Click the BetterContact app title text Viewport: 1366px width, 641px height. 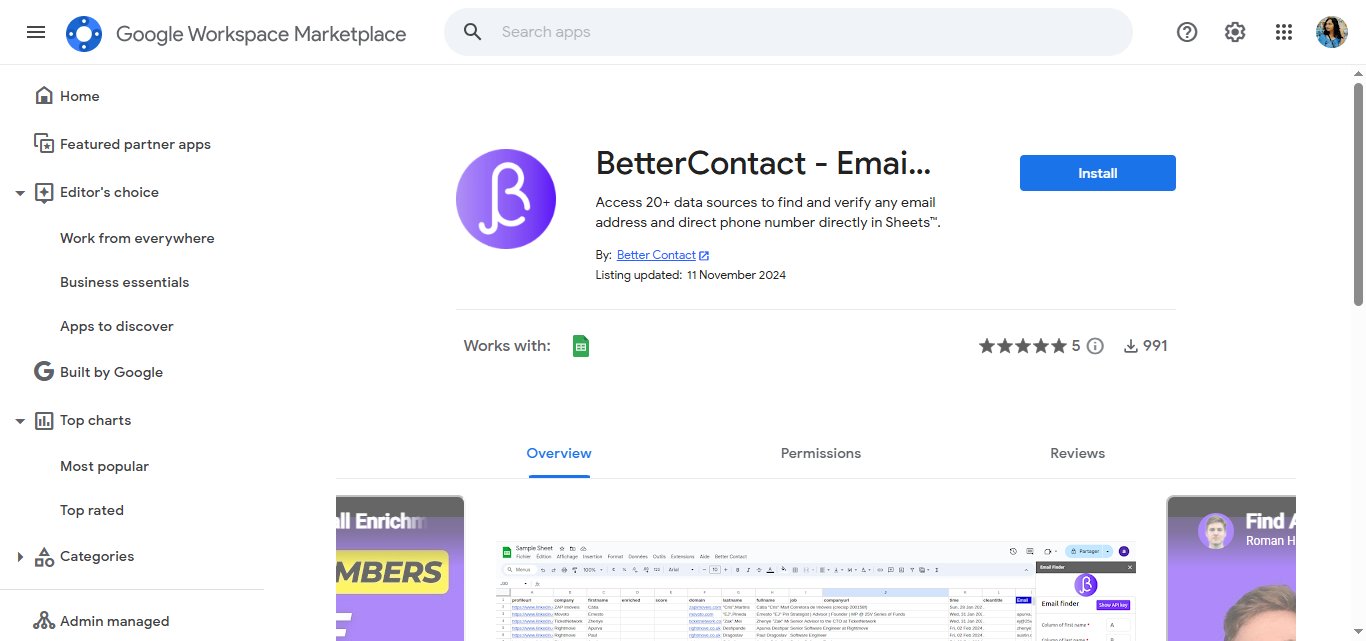(763, 163)
